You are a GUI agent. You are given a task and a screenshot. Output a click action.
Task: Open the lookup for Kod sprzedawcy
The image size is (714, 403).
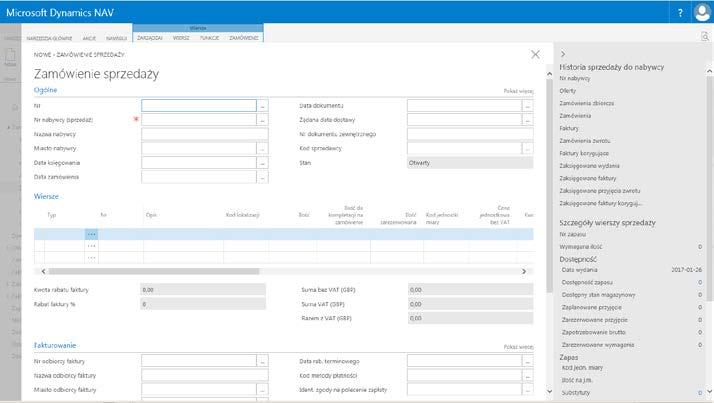527,148
